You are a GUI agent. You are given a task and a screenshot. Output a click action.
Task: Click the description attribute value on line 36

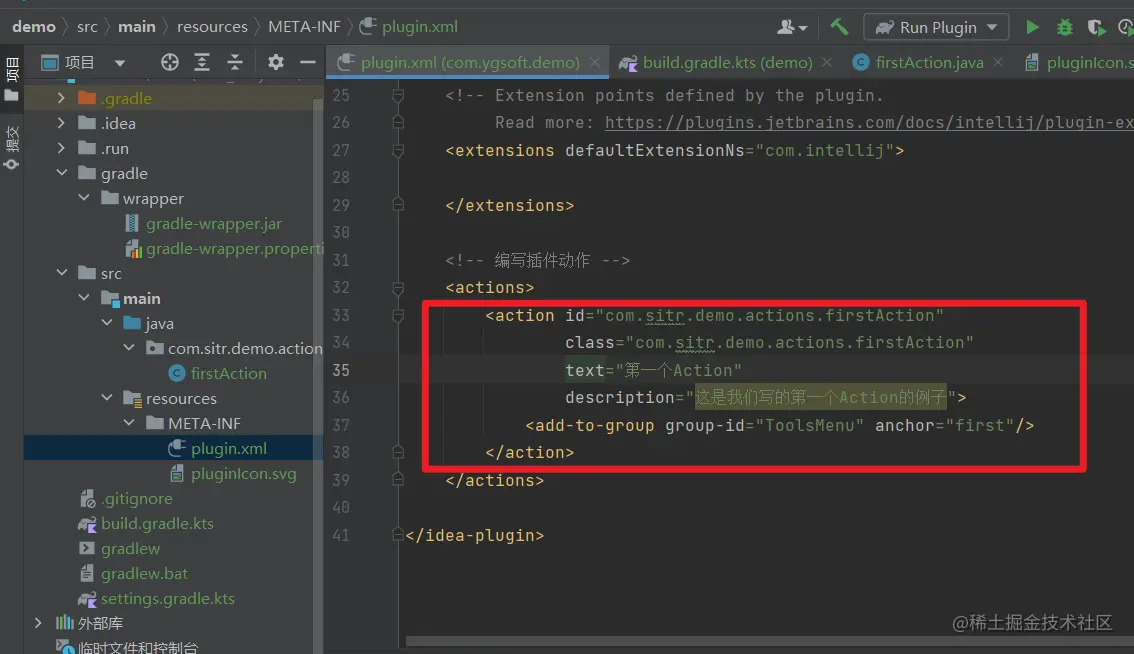(x=820, y=397)
